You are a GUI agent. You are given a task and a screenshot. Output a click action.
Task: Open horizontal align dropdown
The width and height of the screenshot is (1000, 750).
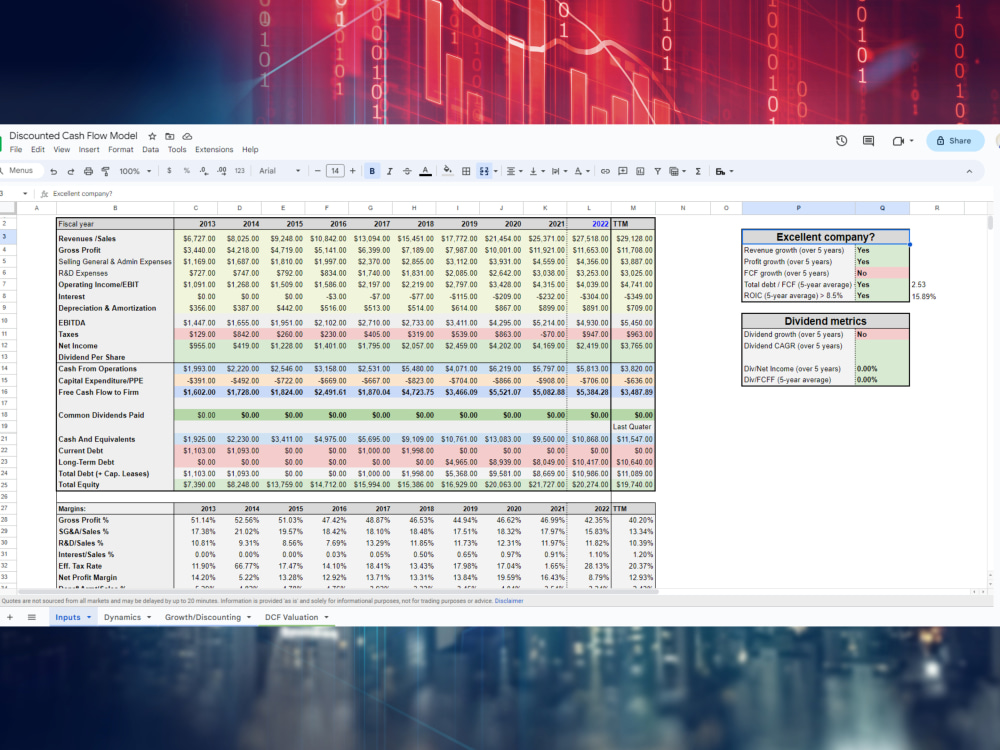[513, 171]
